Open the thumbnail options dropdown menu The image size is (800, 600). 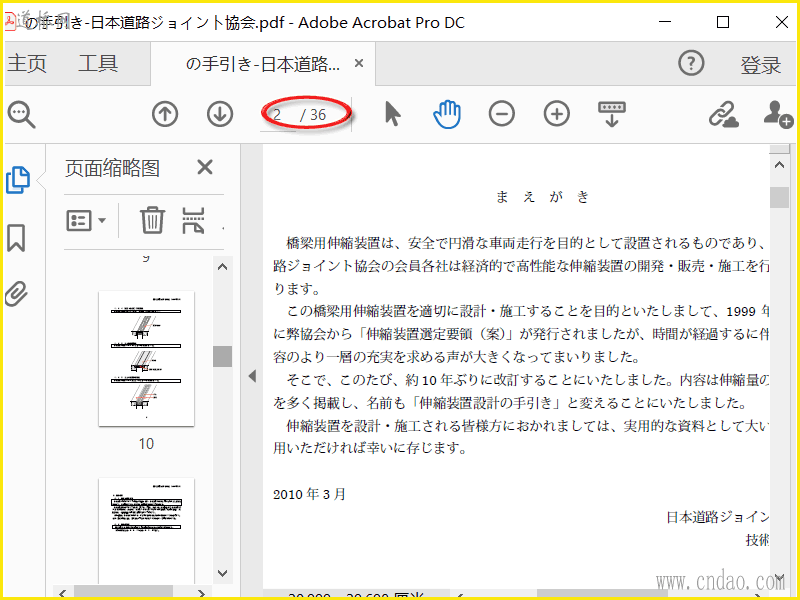[86, 220]
